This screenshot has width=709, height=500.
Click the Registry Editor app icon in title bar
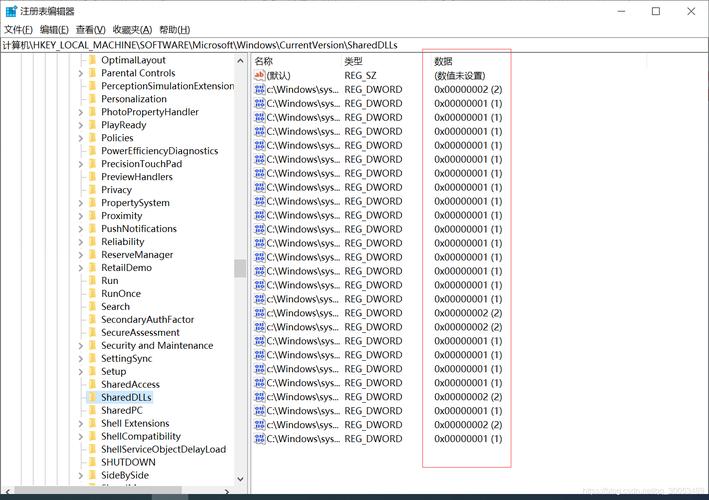pos(11,11)
